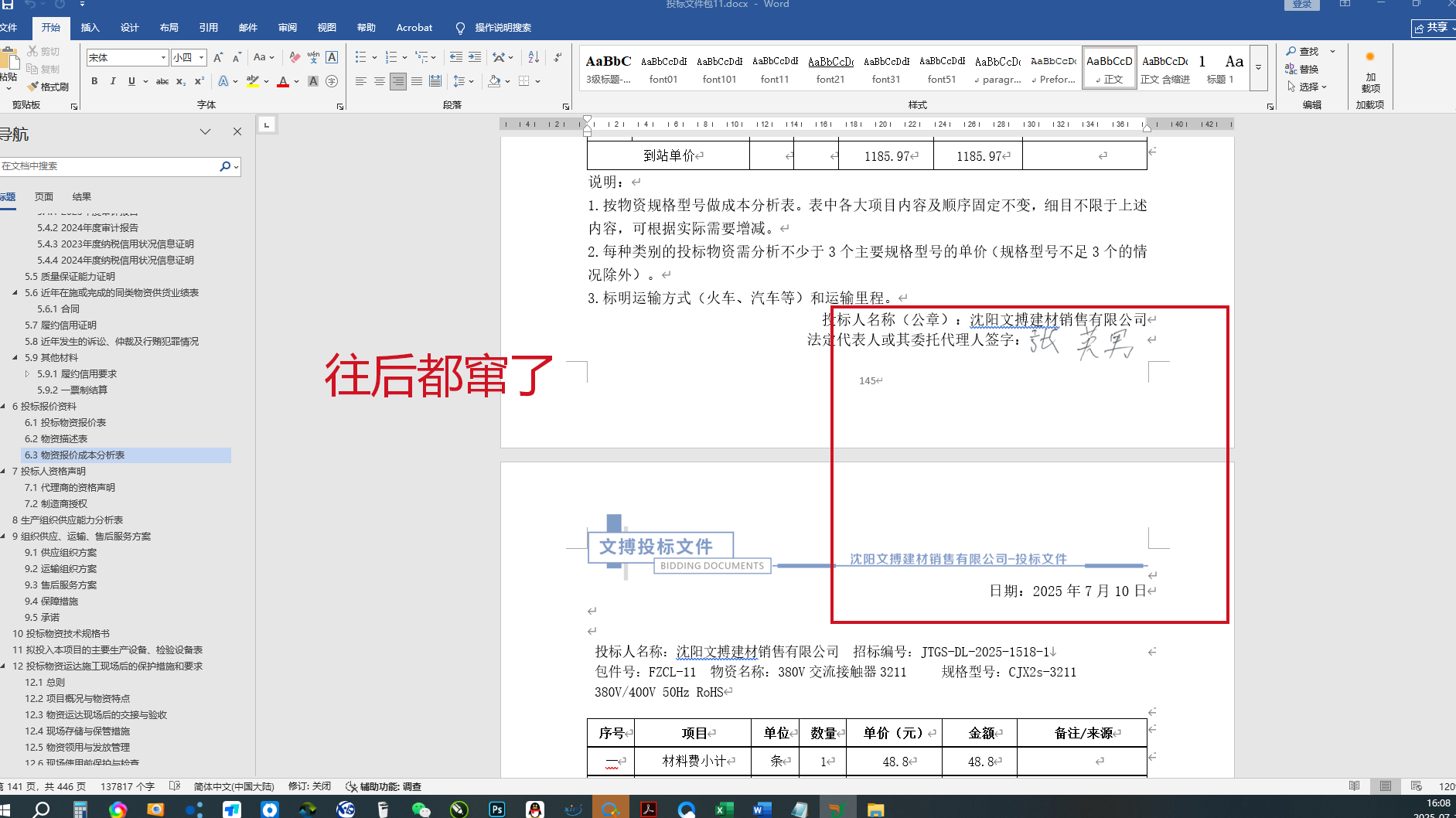The image size is (1456, 818).
Task: Collapse the 12 投标物资运达施工现场后的保护措施和要求 section
Action: click(x=3, y=666)
